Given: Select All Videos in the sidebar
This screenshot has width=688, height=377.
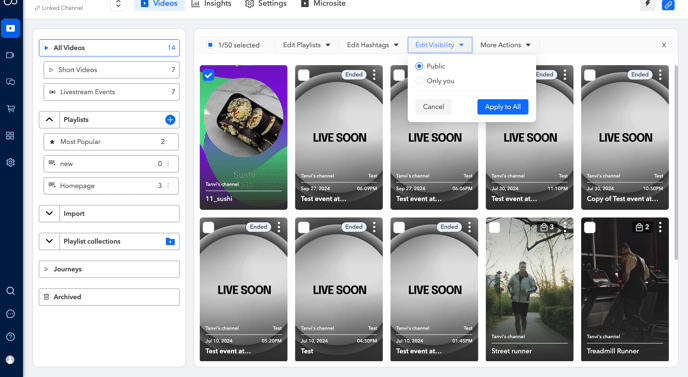Looking at the screenshot, I should click(x=109, y=48).
